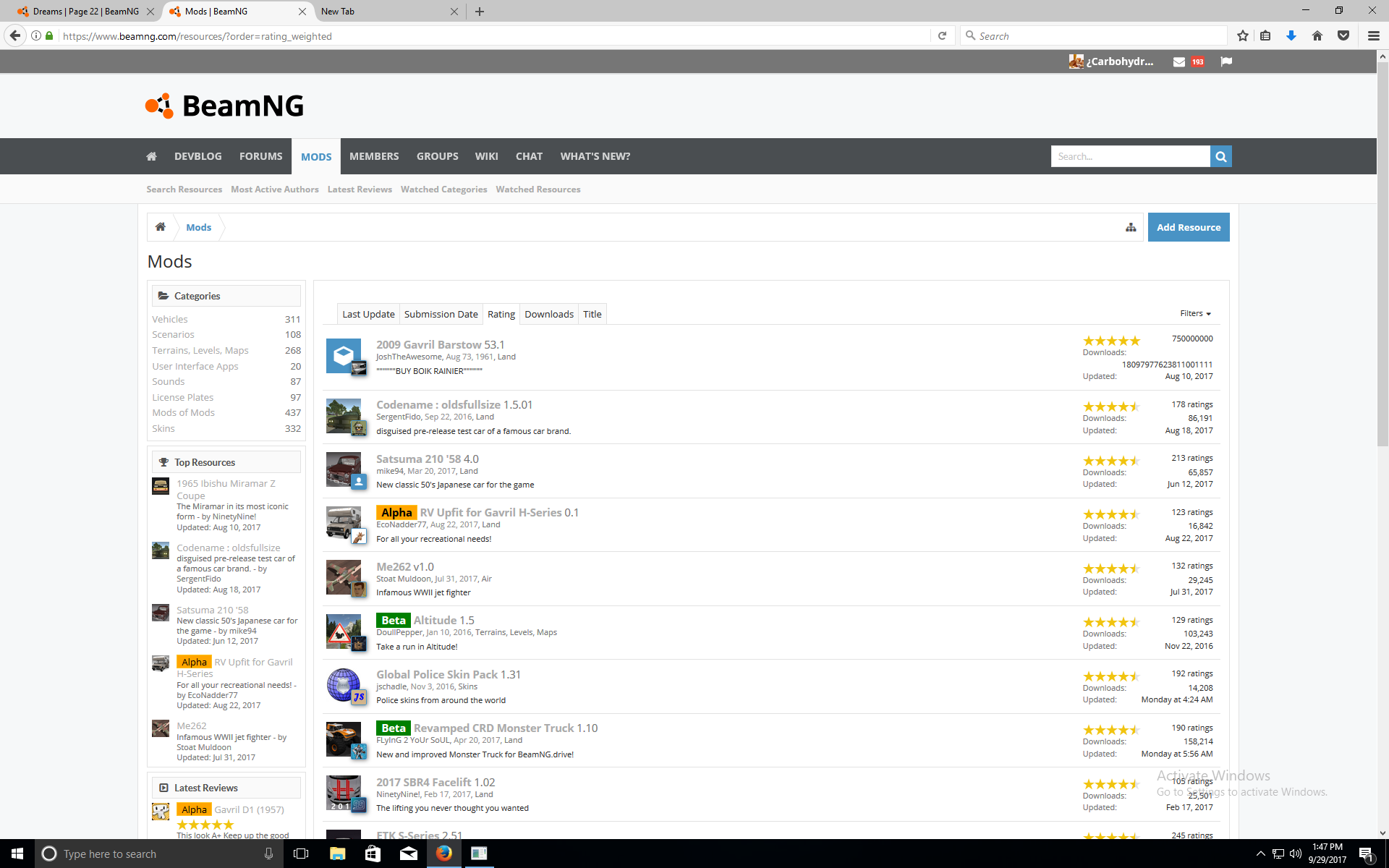Open Most Active Authors link
This screenshot has width=1389, height=868.
pos(275,190)
